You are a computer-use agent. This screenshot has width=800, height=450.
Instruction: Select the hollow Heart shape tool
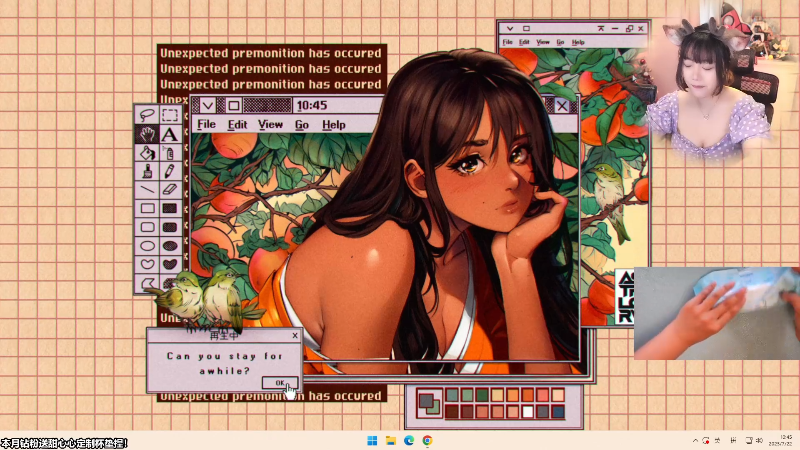click(x=147, y=264)
